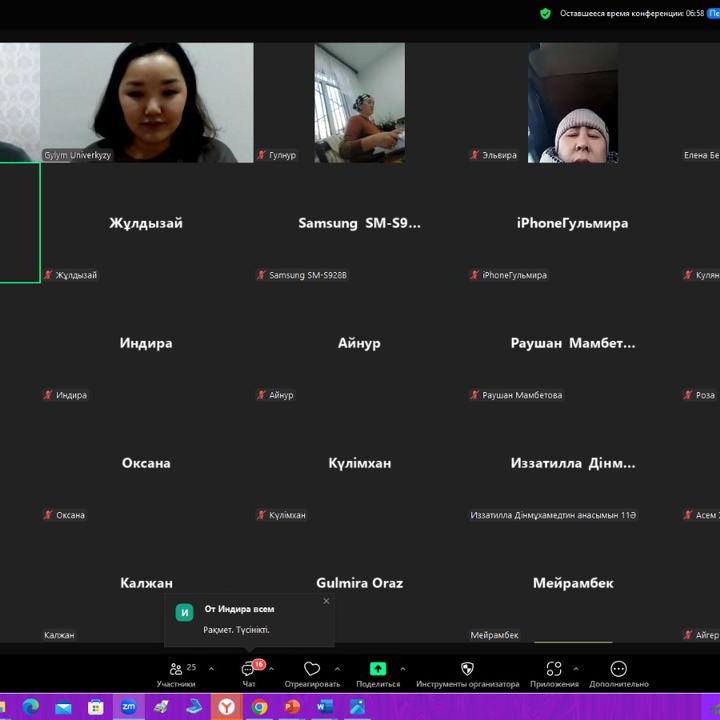Select Гулнур's video feed
The image size is (720, 720).
pyautogui.click(x=360, y=102)
